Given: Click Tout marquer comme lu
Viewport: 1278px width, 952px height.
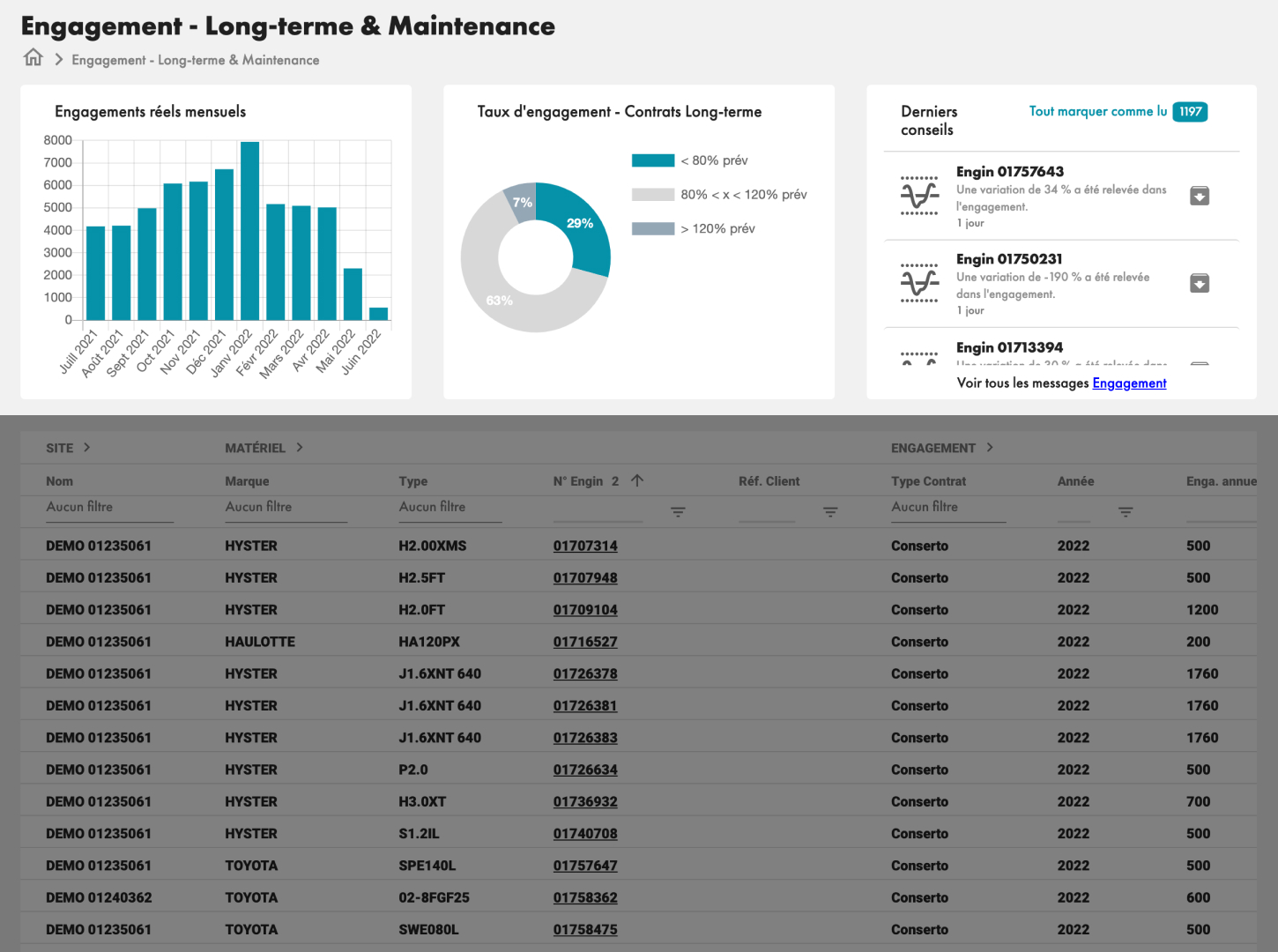Looking at the screenshot, I should click(1098, 111).
